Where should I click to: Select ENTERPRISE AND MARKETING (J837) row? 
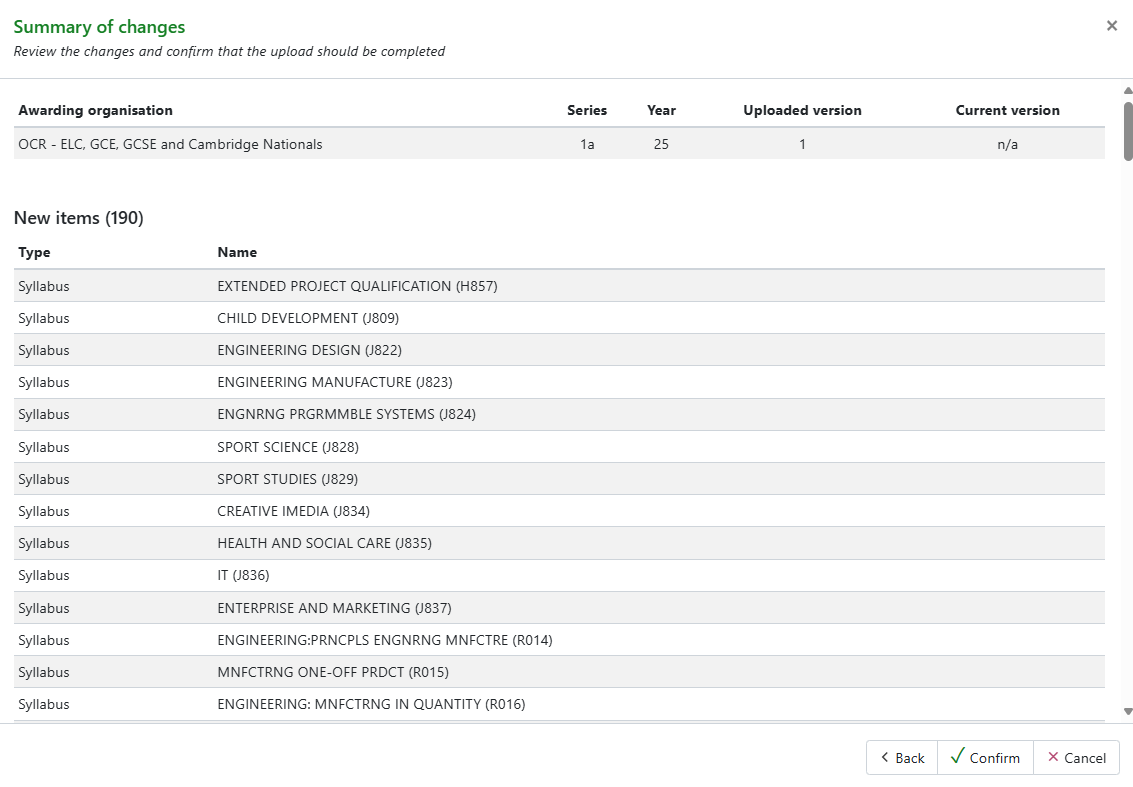click(559, 608)
